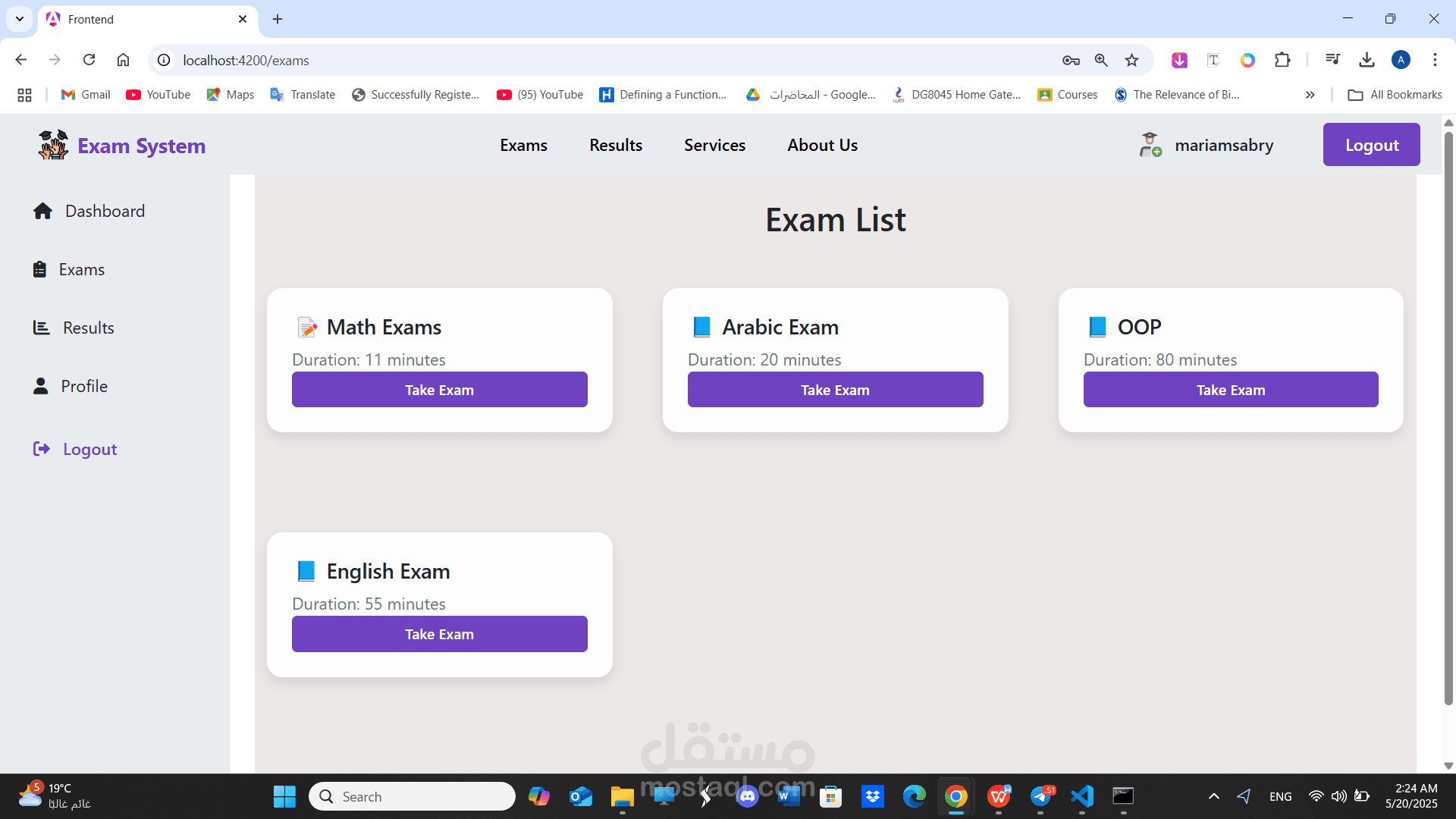Image resolution: width=1456 pixels, height=819 pixels.
Task: Open Results in the top navigation
Action: 615,145
